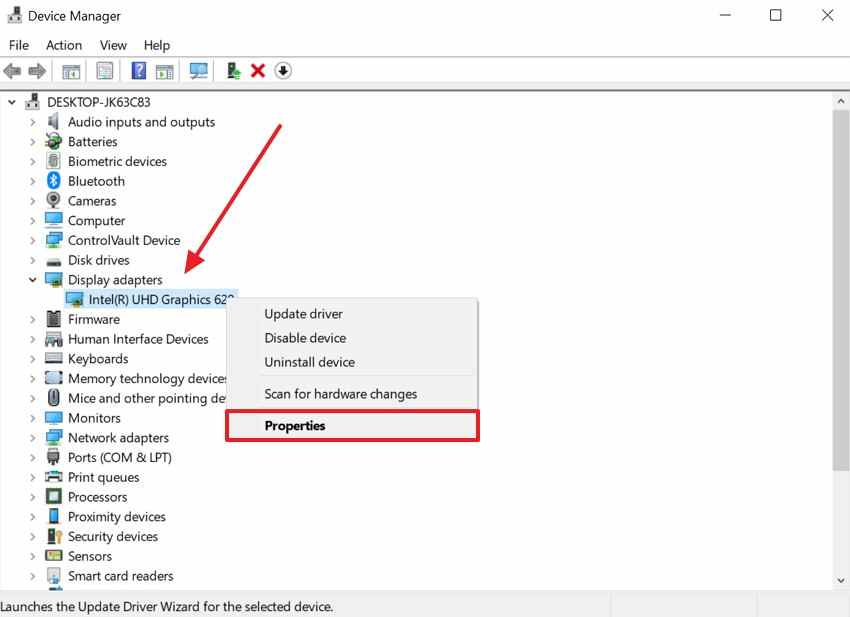
Task: Click the Device Manager title bar icon
Action: [15, 15]
